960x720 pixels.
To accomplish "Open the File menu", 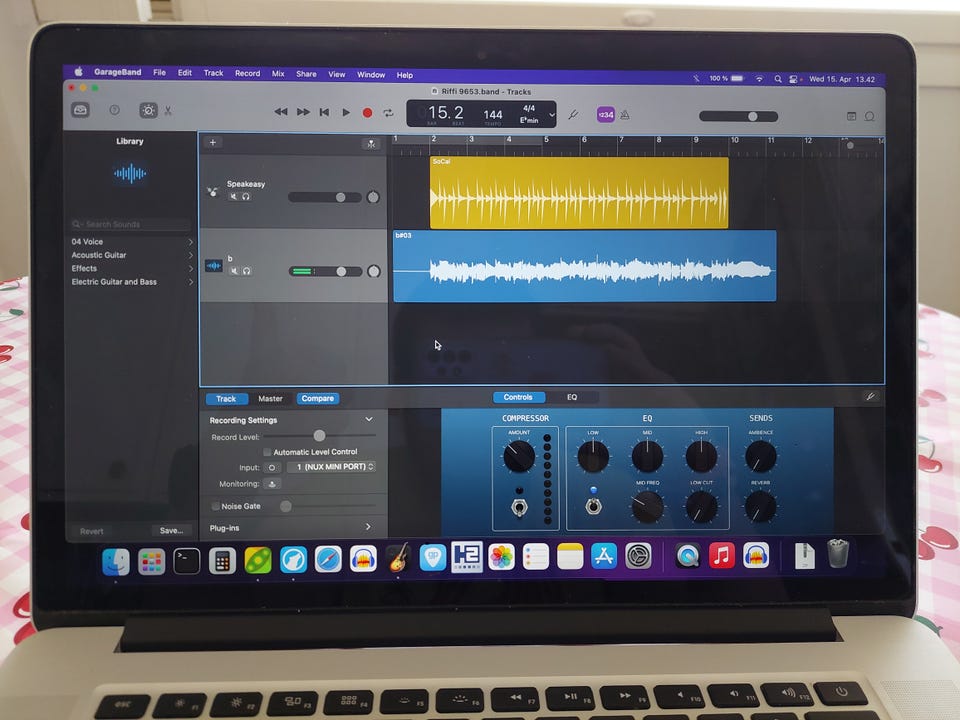I will [159, 72].
